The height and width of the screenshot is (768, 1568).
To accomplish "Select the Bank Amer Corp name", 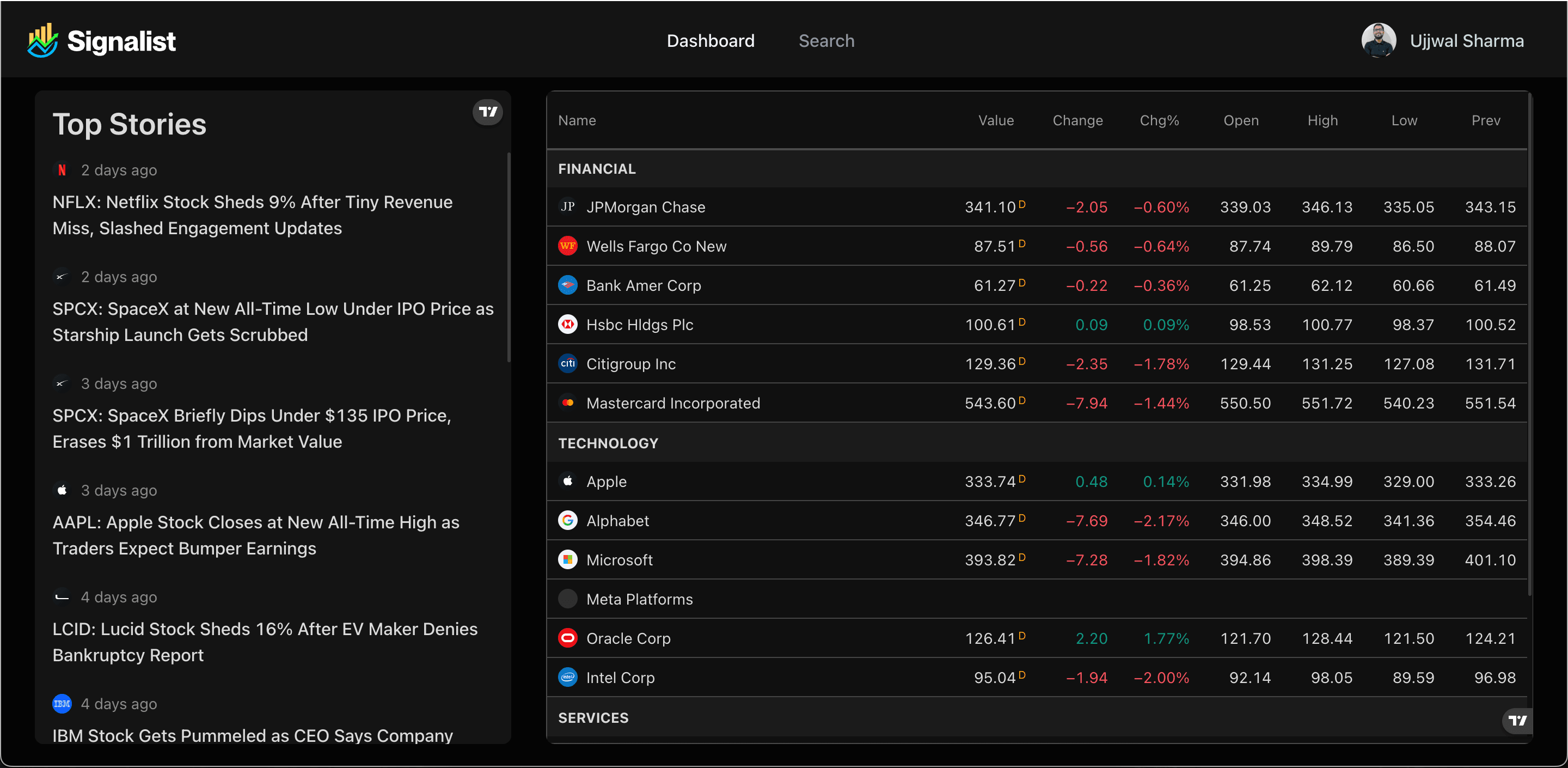I will pos(644,285).
